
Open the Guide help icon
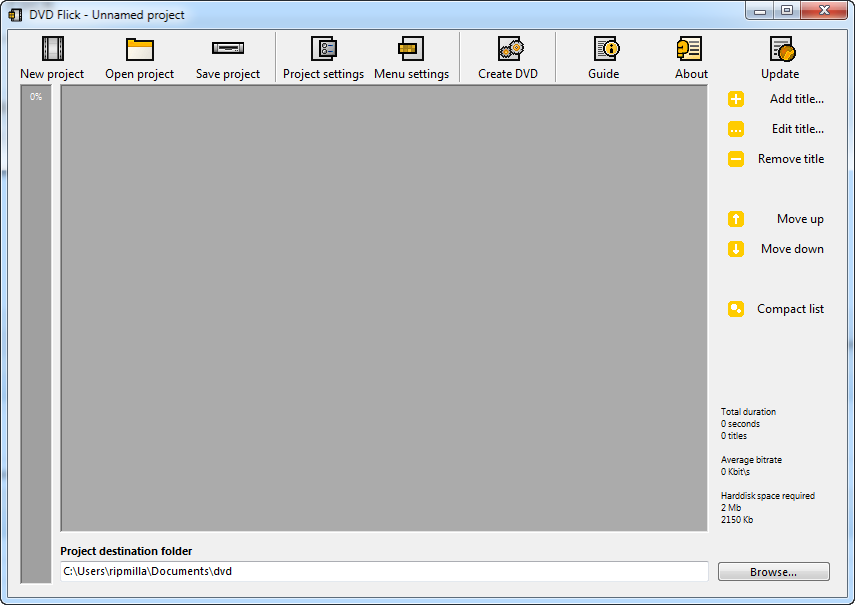click(x=604, y=49)
